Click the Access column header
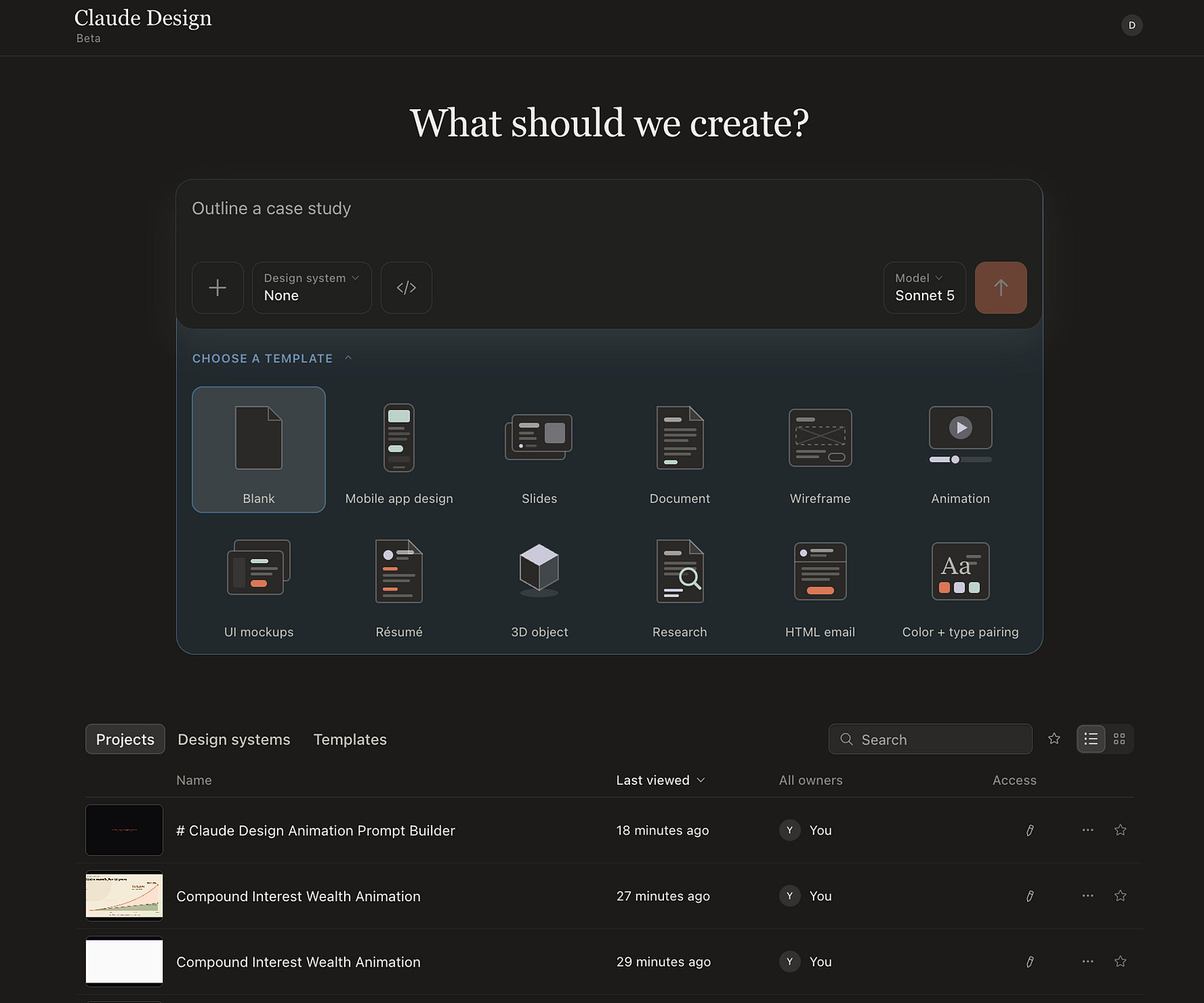 1015,781
